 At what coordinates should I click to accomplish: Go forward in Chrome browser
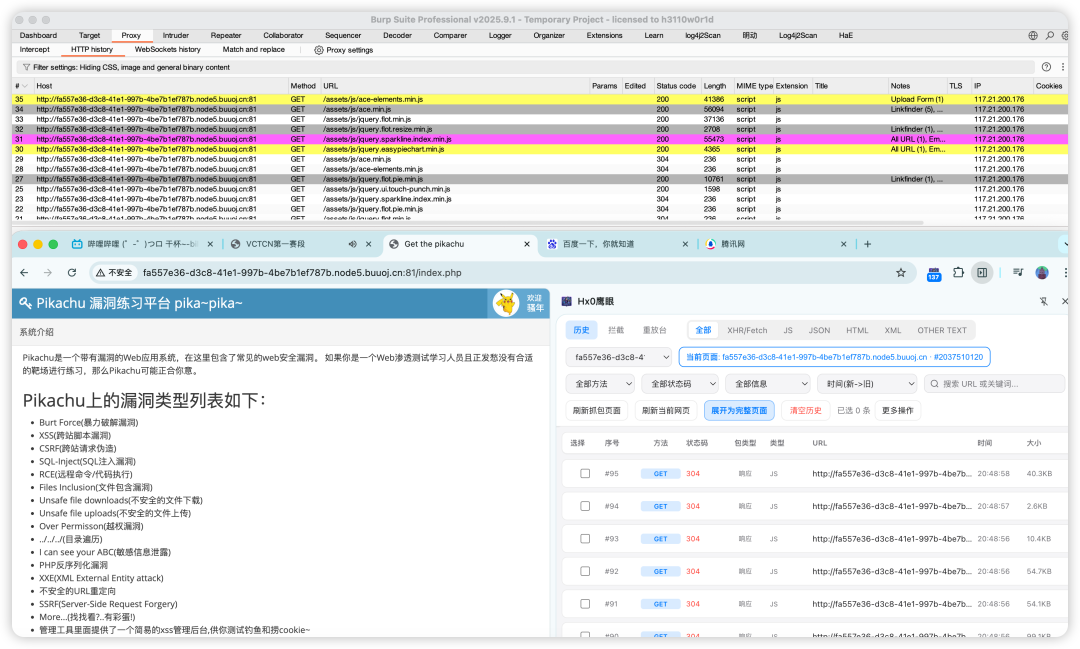tap(48, 273)
